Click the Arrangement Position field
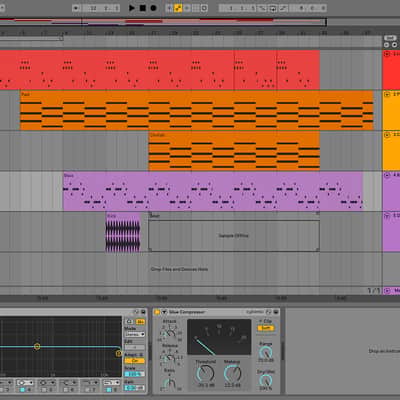The height and width of the screenshot is (400, 400). [100, 8]
